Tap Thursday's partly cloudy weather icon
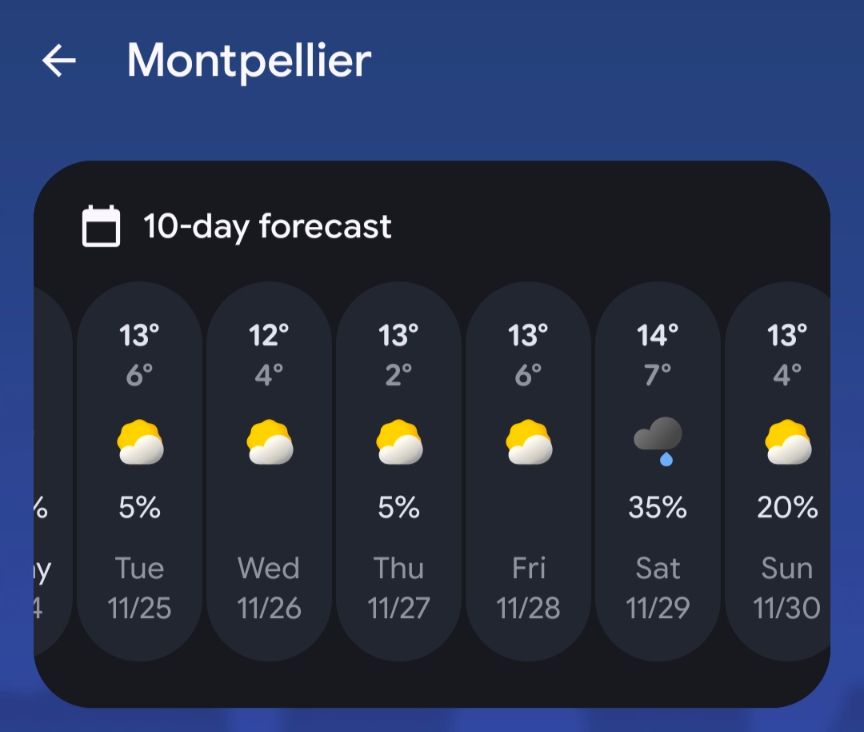The image size is (864, 732). (x=398, y=443)
